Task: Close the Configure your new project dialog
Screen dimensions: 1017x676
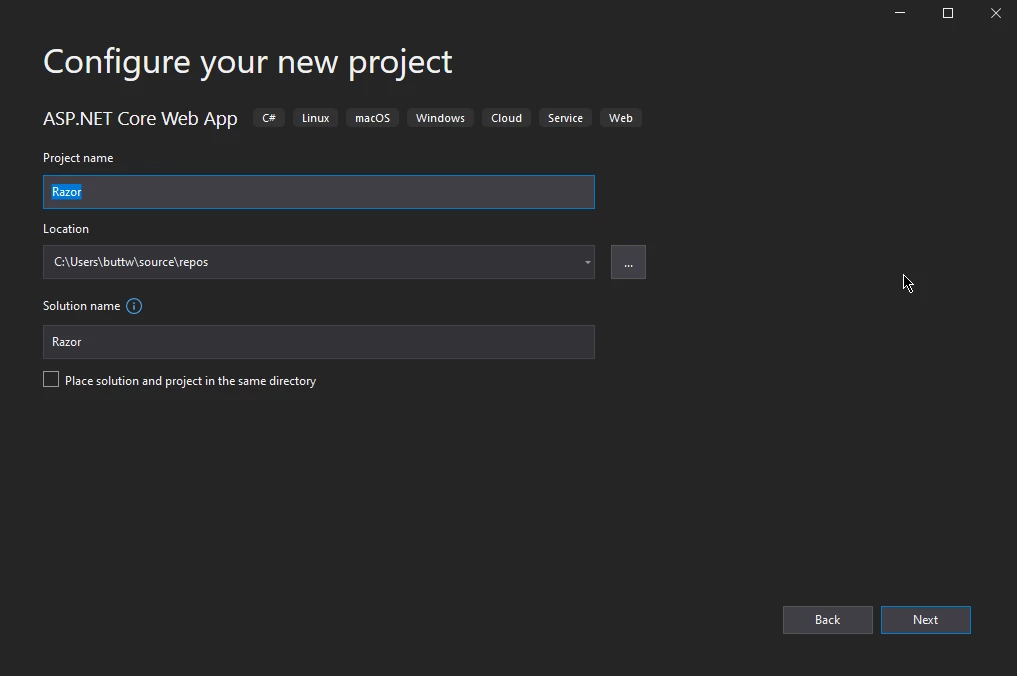Action: pos(995,13)
